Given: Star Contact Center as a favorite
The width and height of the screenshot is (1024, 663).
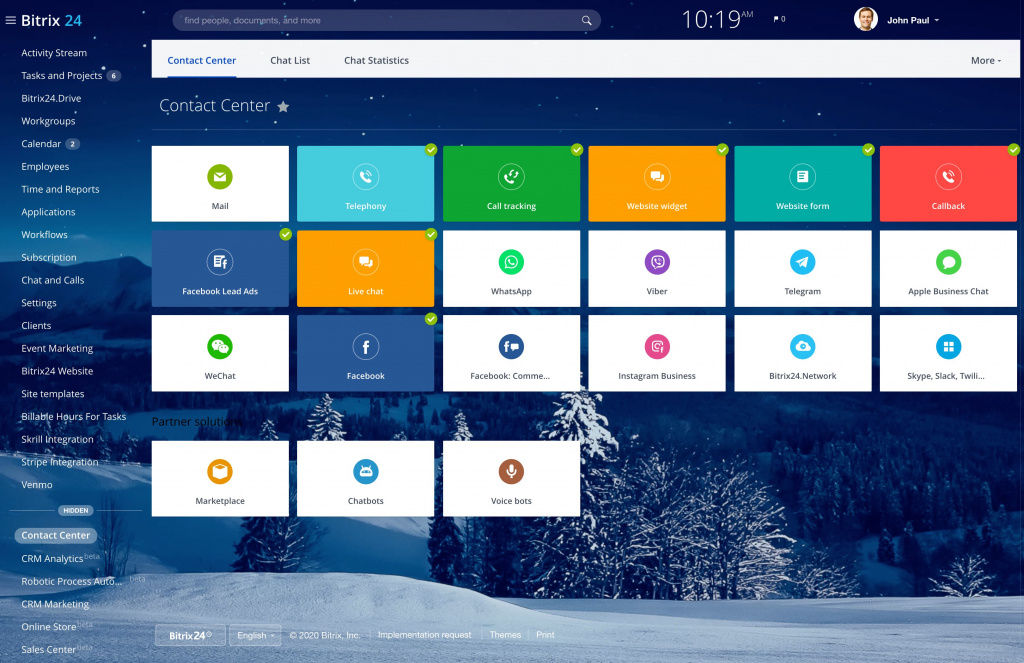Looking at the screenshot, I should pyautogui.click(x=283, y=106).
